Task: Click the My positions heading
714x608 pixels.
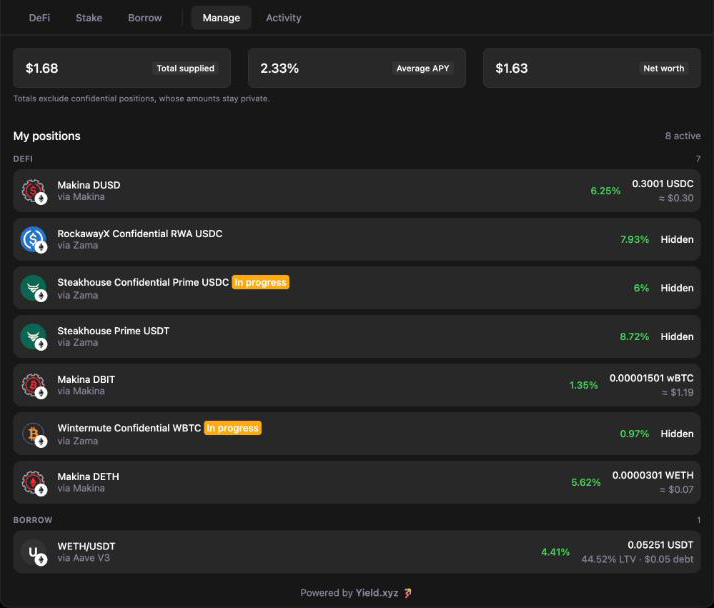Action: [47, 136]
